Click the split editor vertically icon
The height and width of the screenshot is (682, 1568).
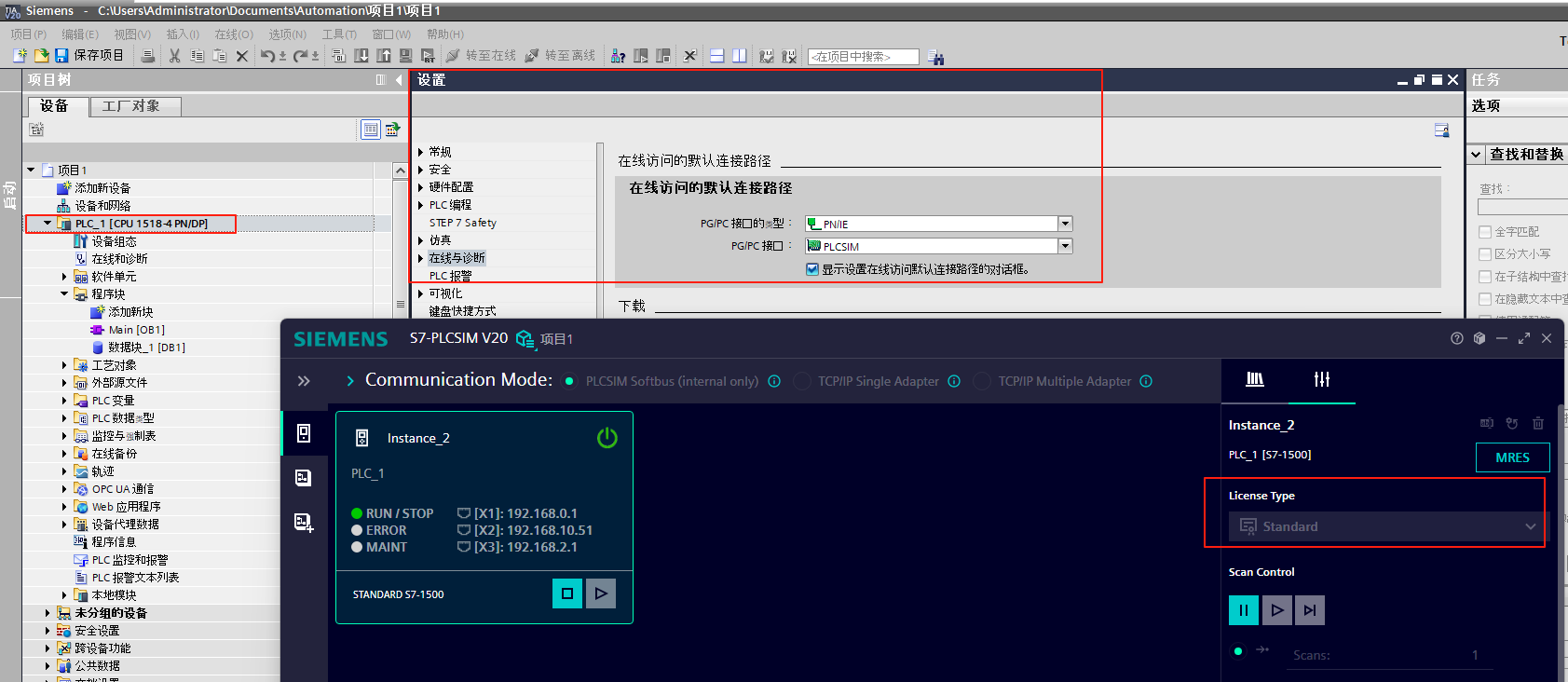click(x=739, y=56)
